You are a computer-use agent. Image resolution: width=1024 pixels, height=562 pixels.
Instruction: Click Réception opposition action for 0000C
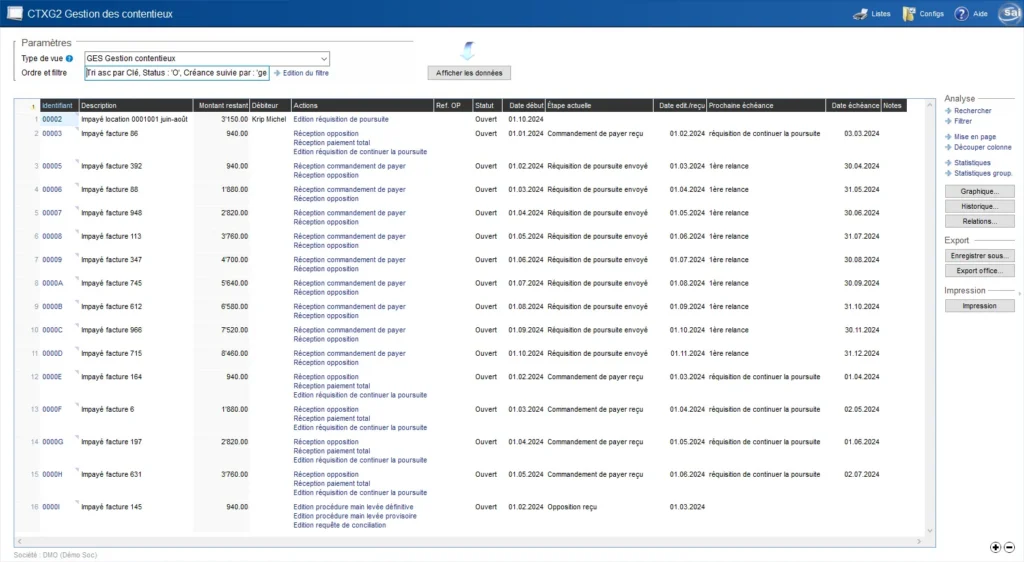326,339
